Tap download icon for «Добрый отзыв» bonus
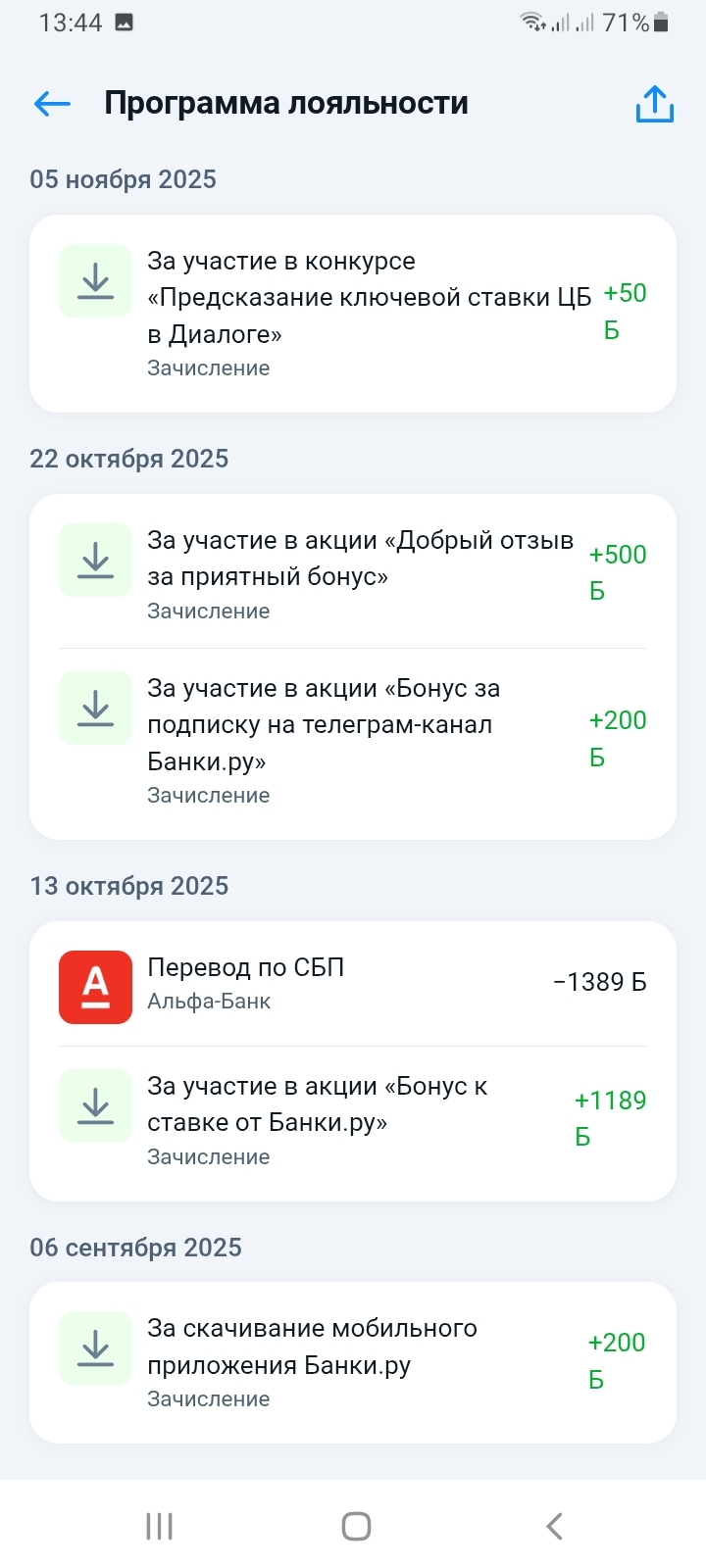 (95, 561)
